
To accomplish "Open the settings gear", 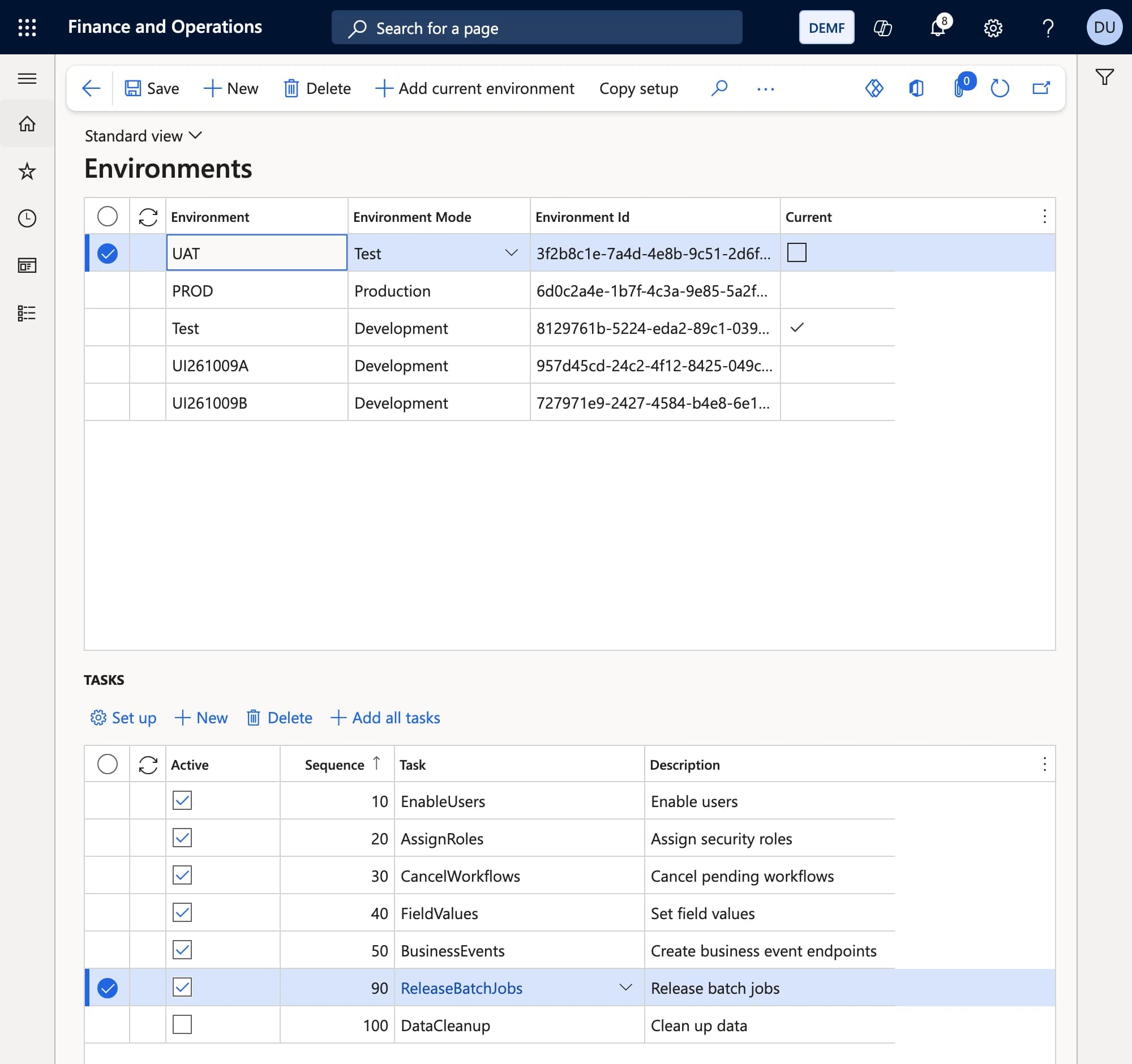I will [993, 27].
